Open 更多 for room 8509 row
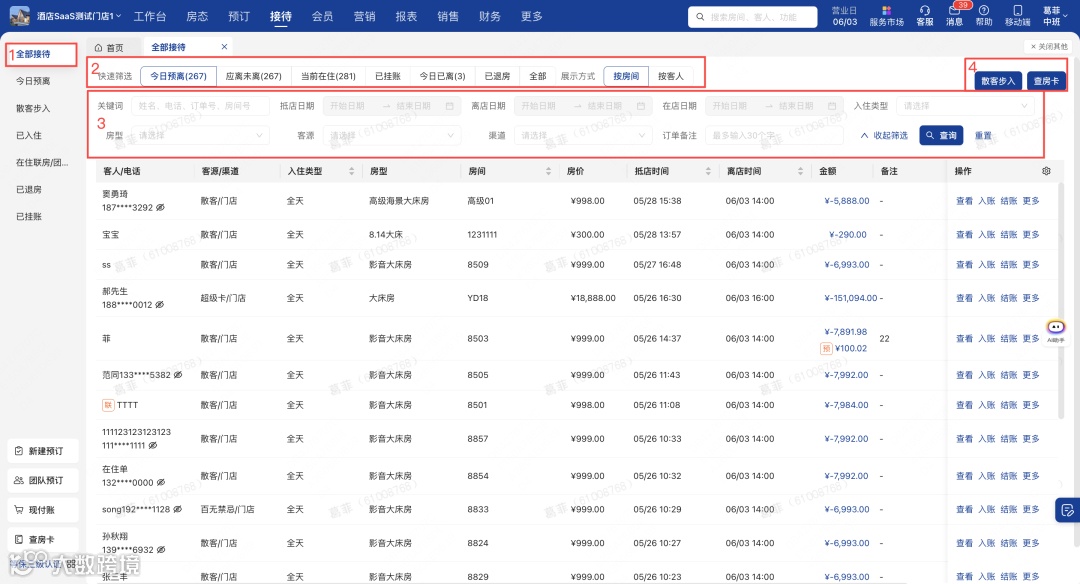The height and width of the screenshot is (584, 1080). 1030,264
